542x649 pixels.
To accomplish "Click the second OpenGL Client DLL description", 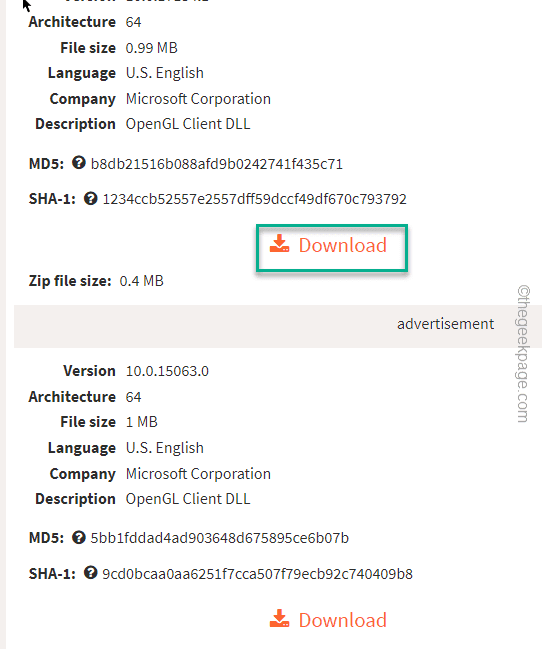I will [x=188, y=499].
